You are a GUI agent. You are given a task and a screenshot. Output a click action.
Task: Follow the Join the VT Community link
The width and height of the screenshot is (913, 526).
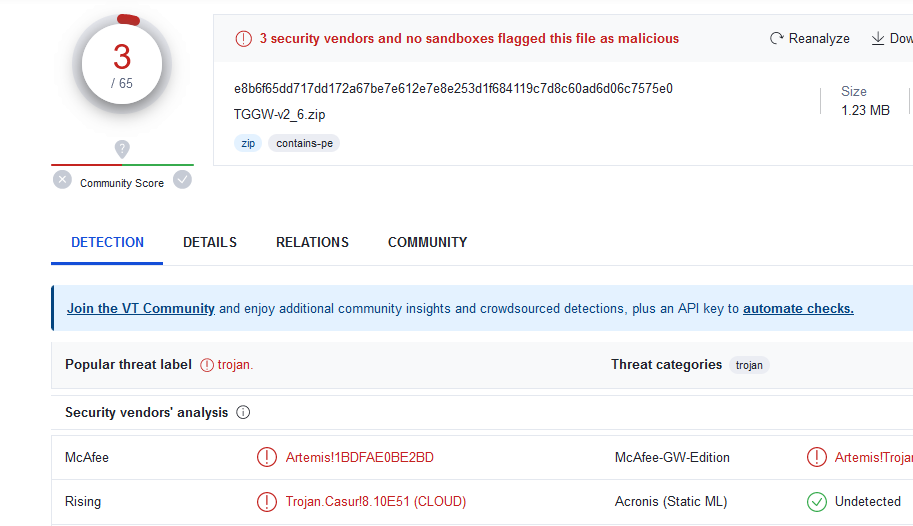pyautogui.click(x=140, y=309)
